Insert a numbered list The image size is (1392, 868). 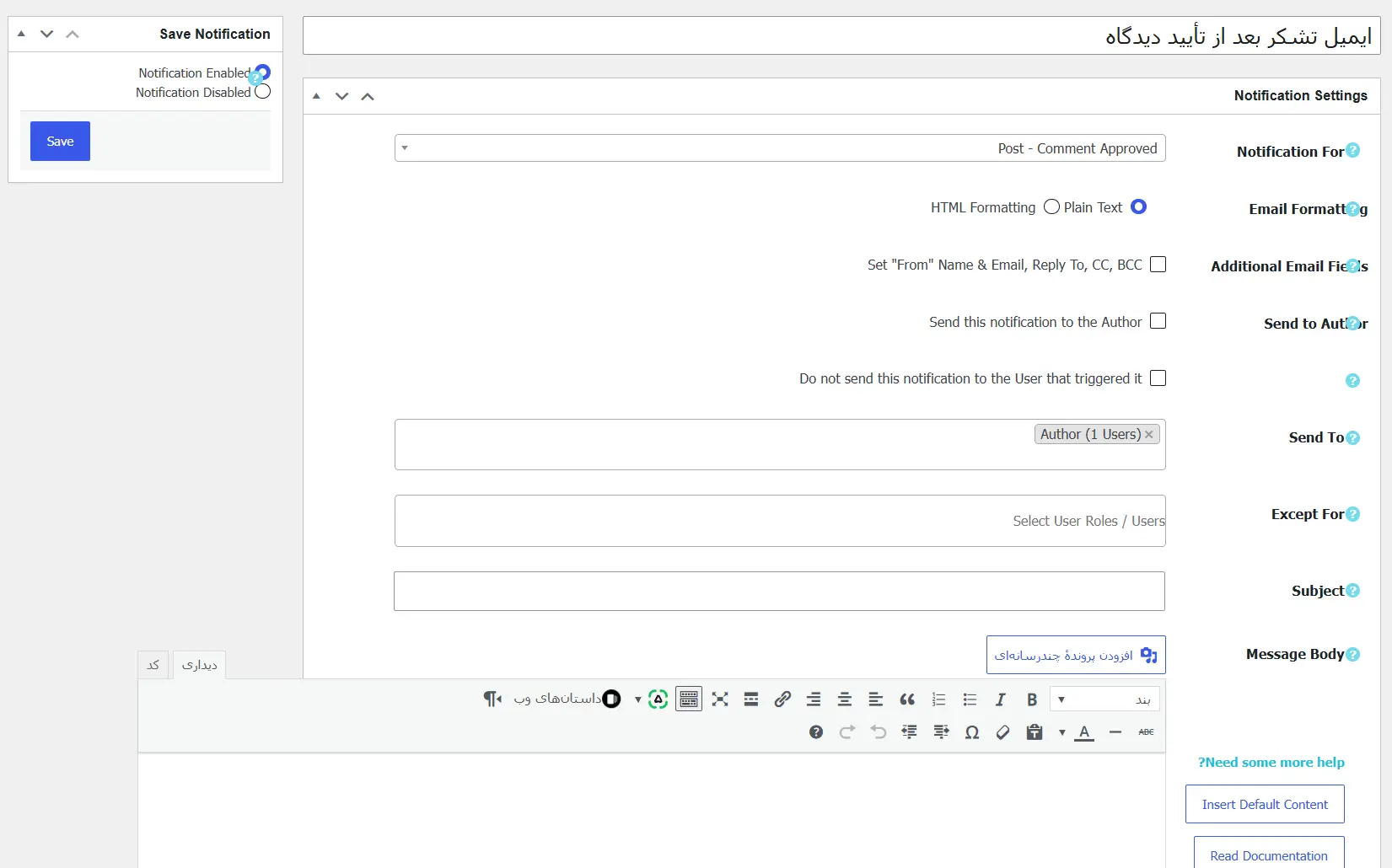tap(938, 699)
